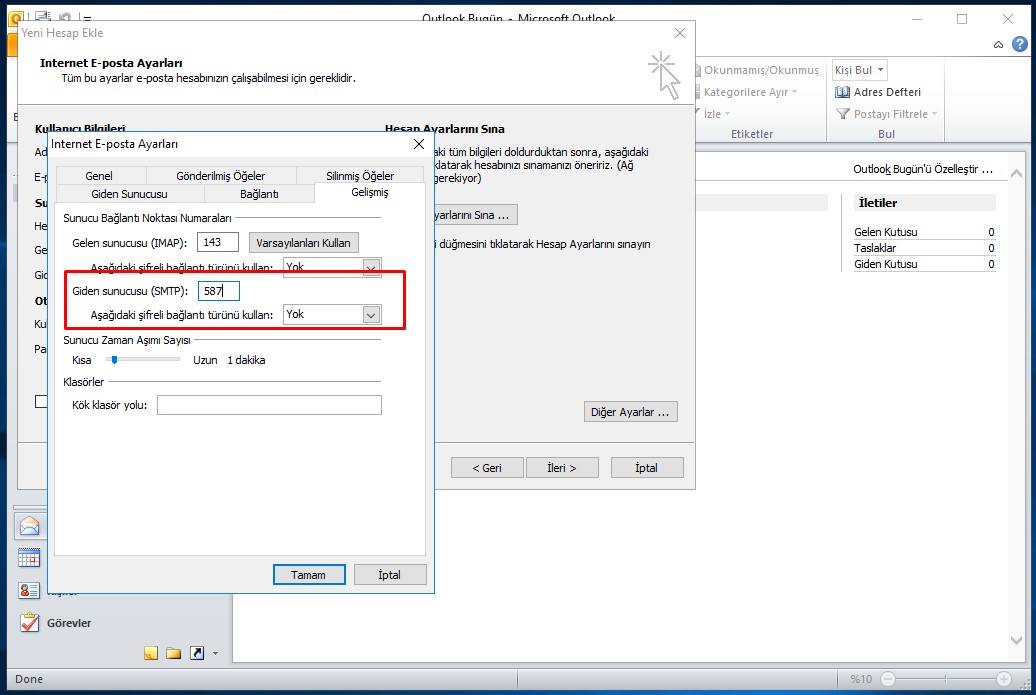
Task: Open the Calendar icon in navigation pane
Action: [29, 558]
